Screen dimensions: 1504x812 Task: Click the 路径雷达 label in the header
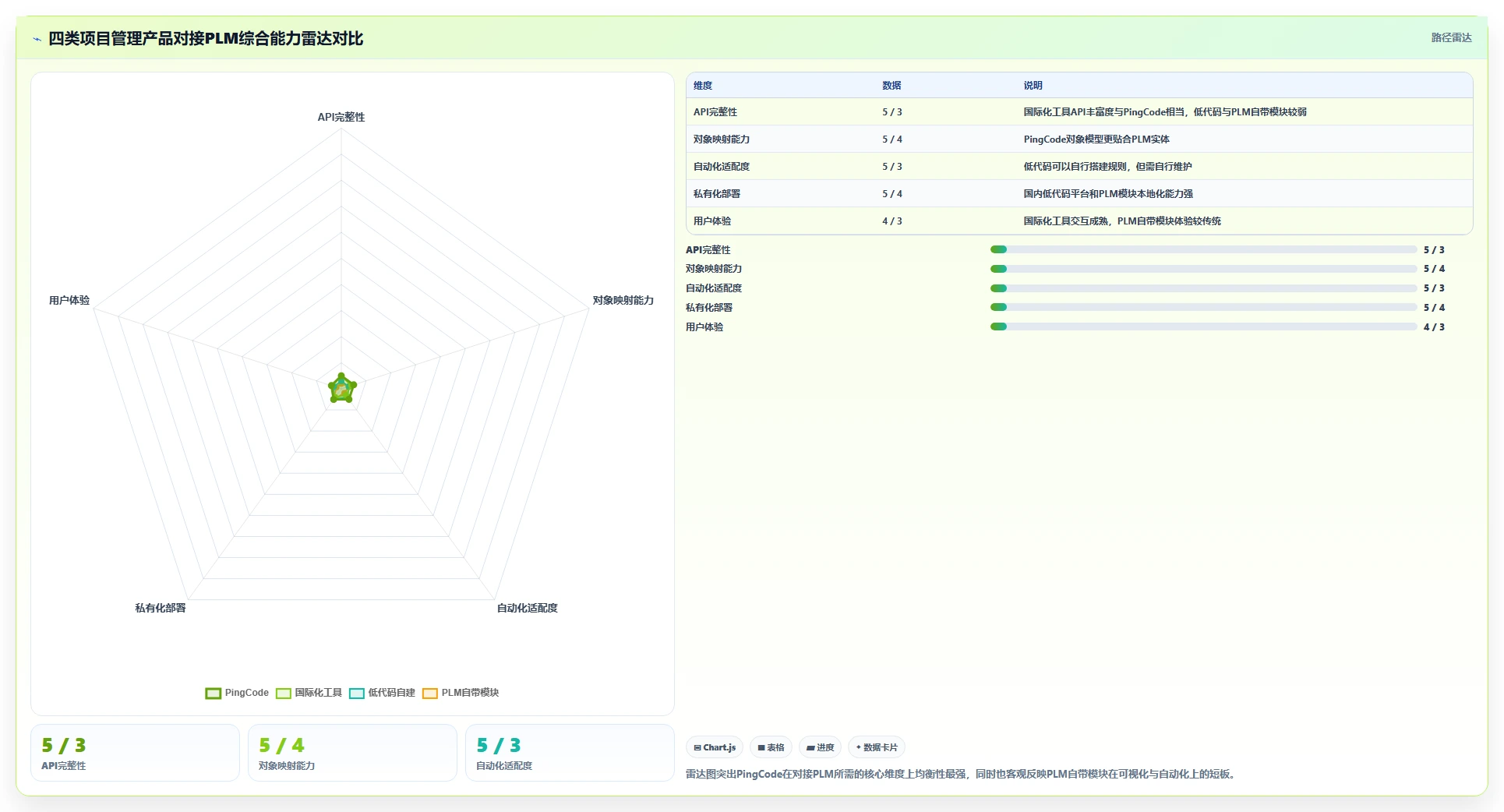tap(1451, 37)
